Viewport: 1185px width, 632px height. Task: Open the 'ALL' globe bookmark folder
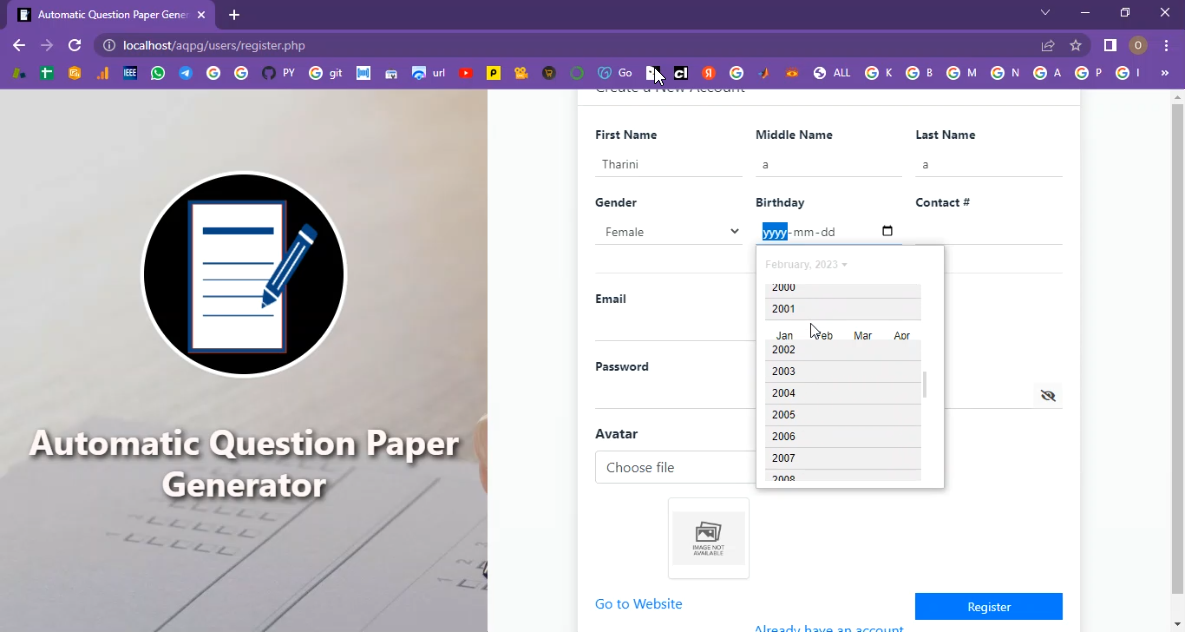coord(832,73)
